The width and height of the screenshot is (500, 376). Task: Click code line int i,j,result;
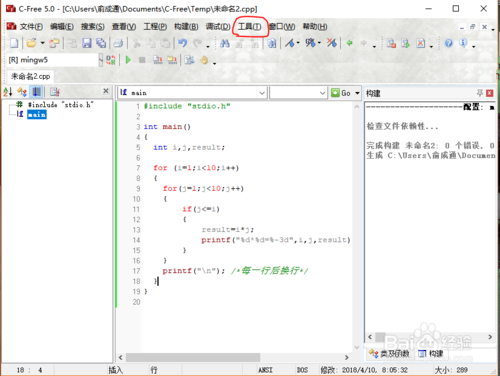point(189,147)
